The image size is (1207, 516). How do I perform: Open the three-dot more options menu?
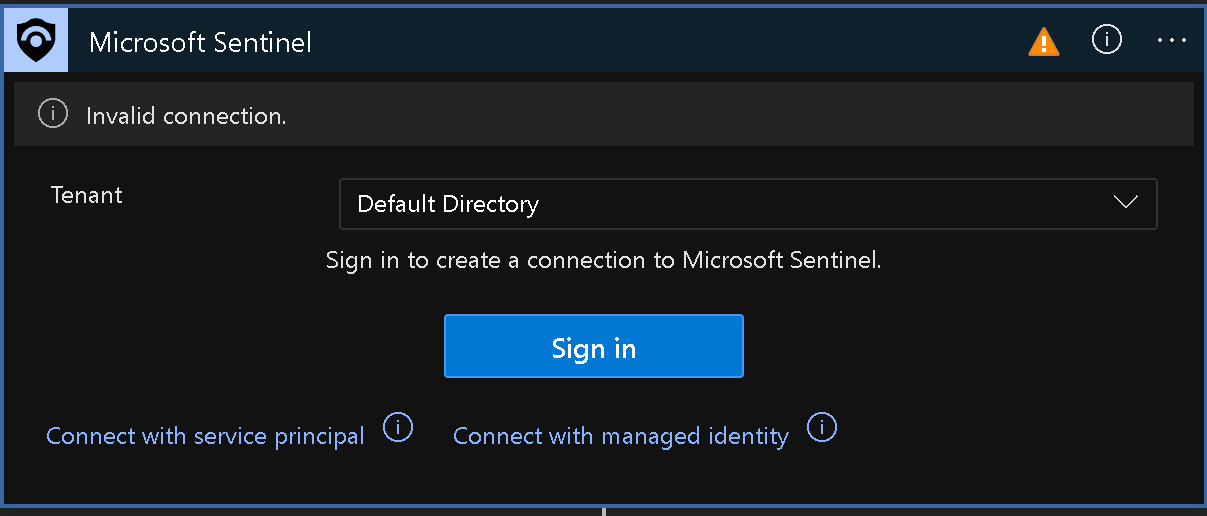[x=1170, y=40]
